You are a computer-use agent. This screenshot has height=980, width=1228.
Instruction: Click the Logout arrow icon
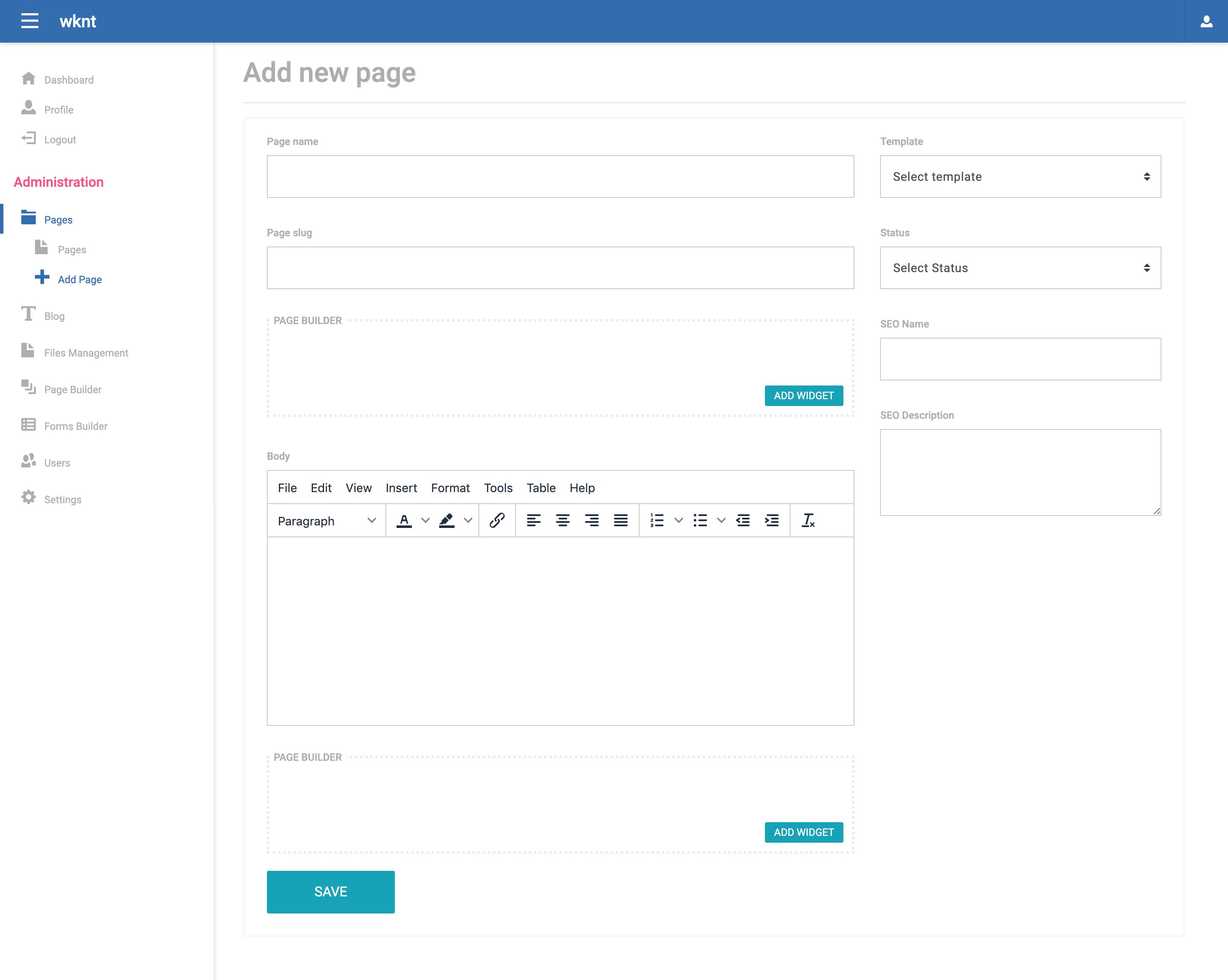pyautogui.click(x=29, y=138)
